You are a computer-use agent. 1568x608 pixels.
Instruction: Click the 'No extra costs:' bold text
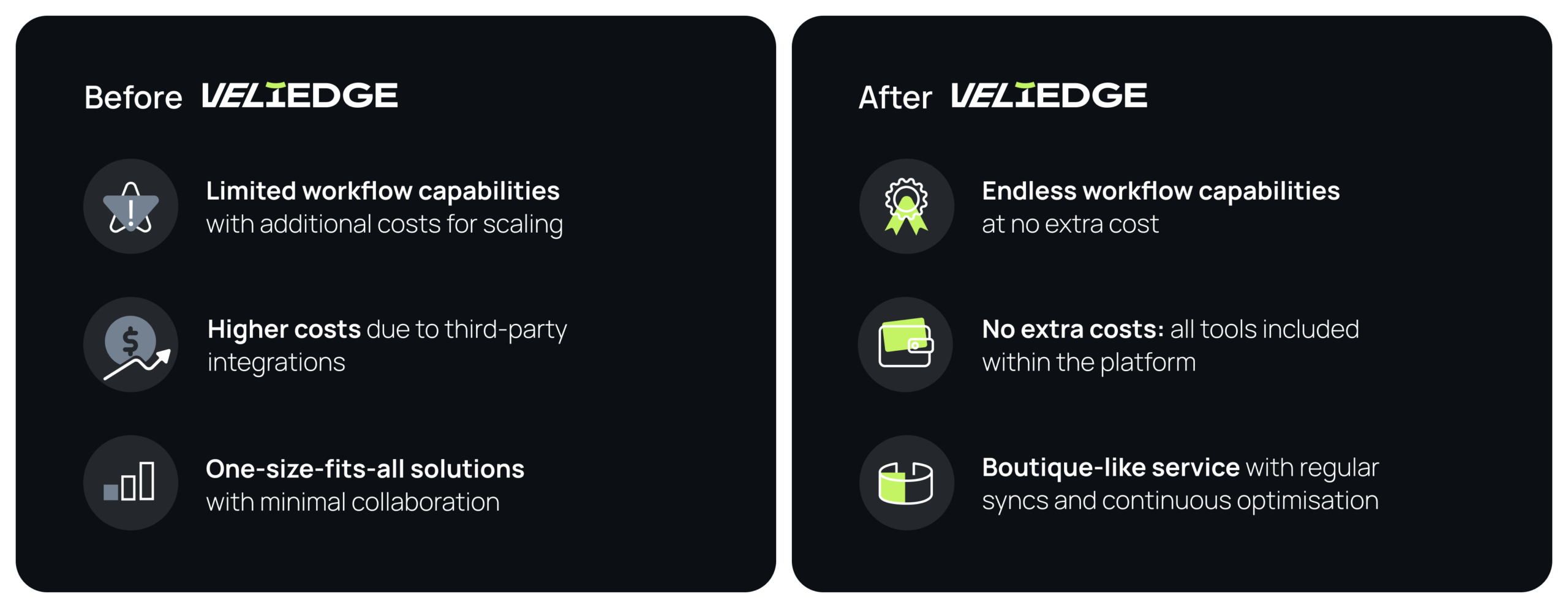pyautogui.click(x=1072, y=329)
